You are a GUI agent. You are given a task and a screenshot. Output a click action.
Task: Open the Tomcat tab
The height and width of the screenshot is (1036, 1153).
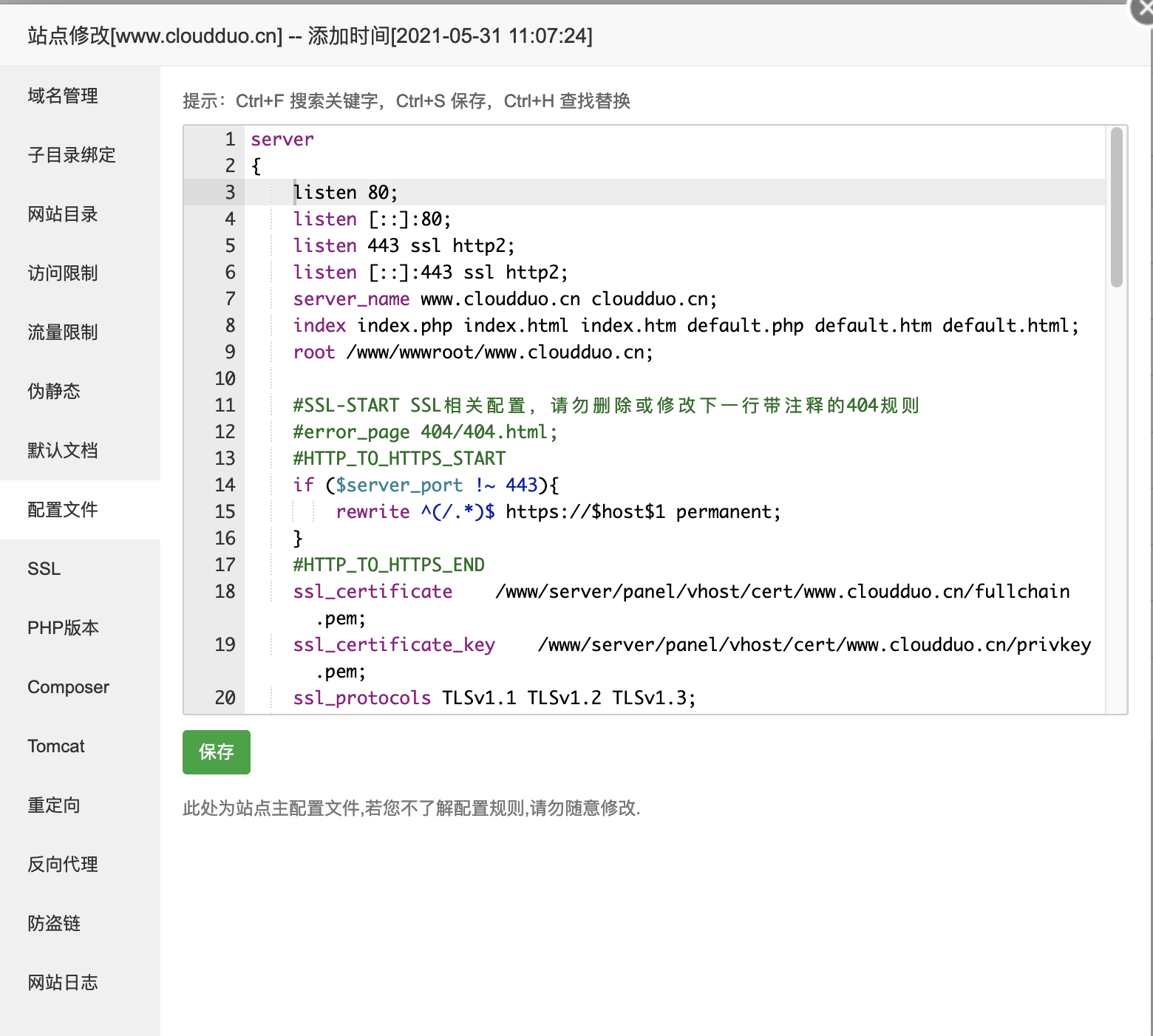pyautogui.click(x=80, y=746)
